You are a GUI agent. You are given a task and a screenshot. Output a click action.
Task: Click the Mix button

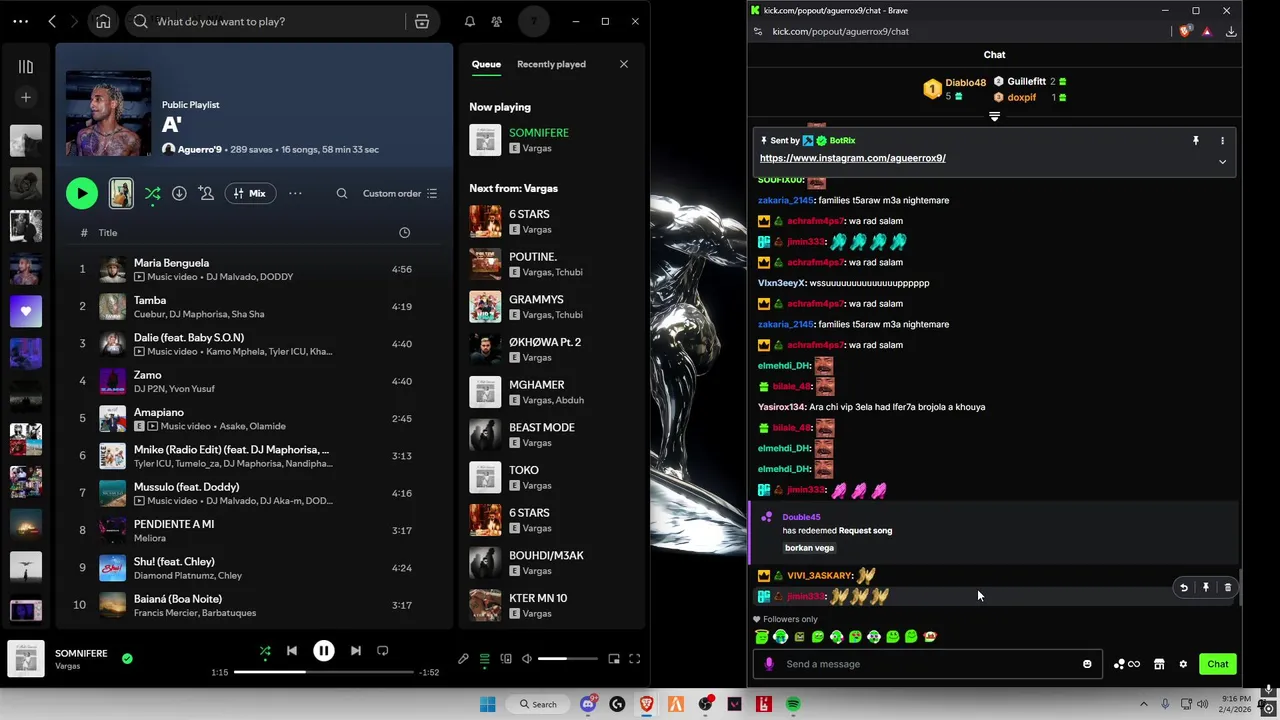(x=250, y=193)
